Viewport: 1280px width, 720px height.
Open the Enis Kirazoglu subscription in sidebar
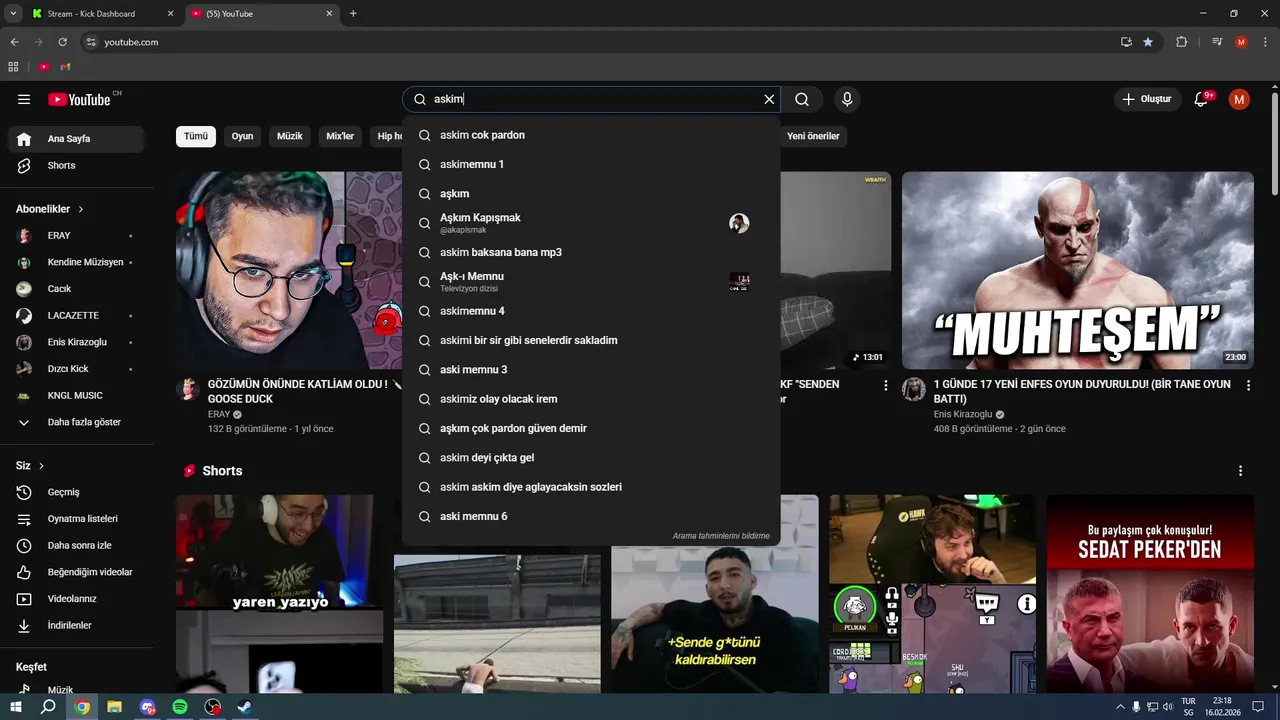[78, 342]
